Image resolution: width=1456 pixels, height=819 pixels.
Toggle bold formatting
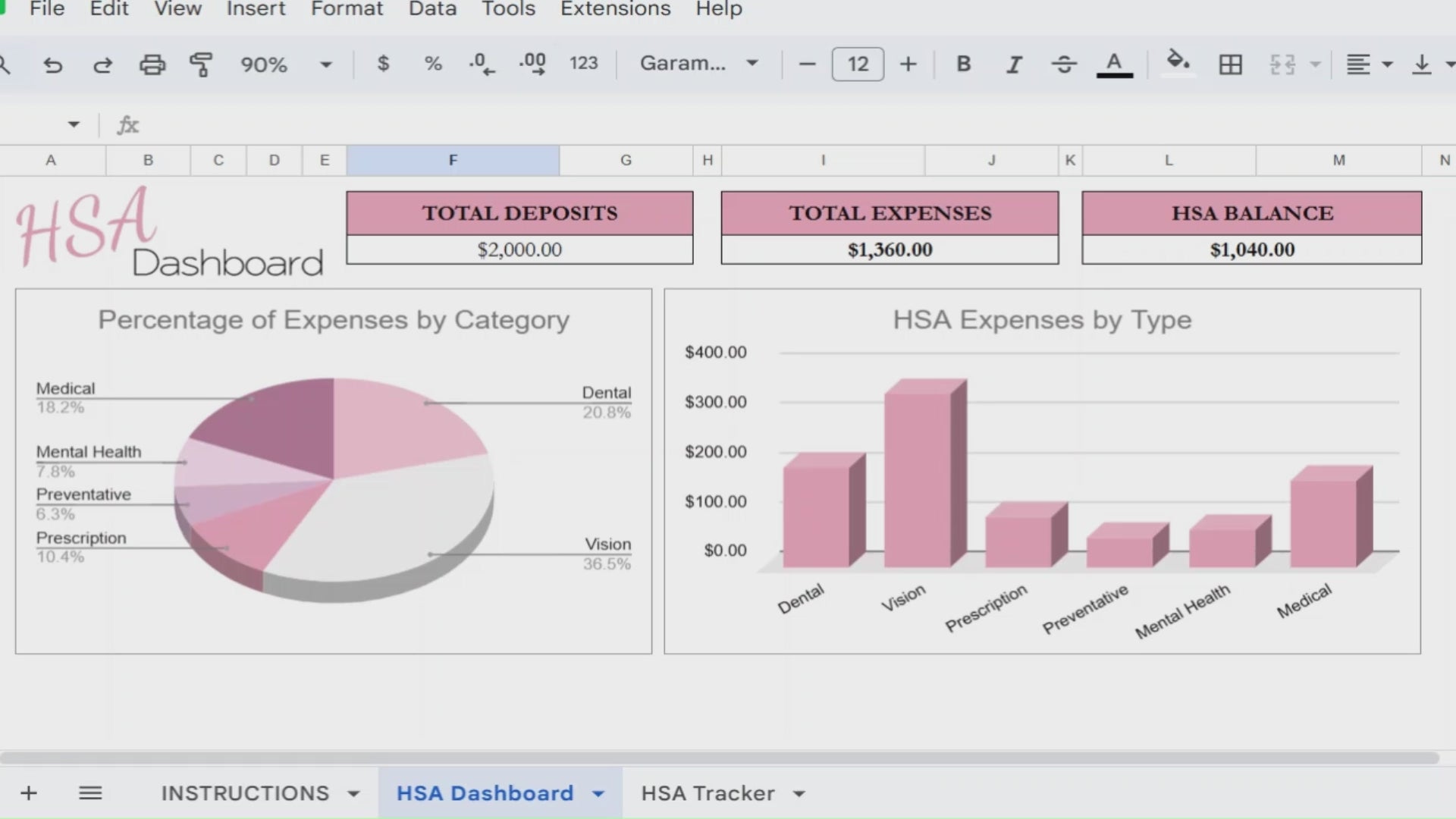(x=963, y=64)
